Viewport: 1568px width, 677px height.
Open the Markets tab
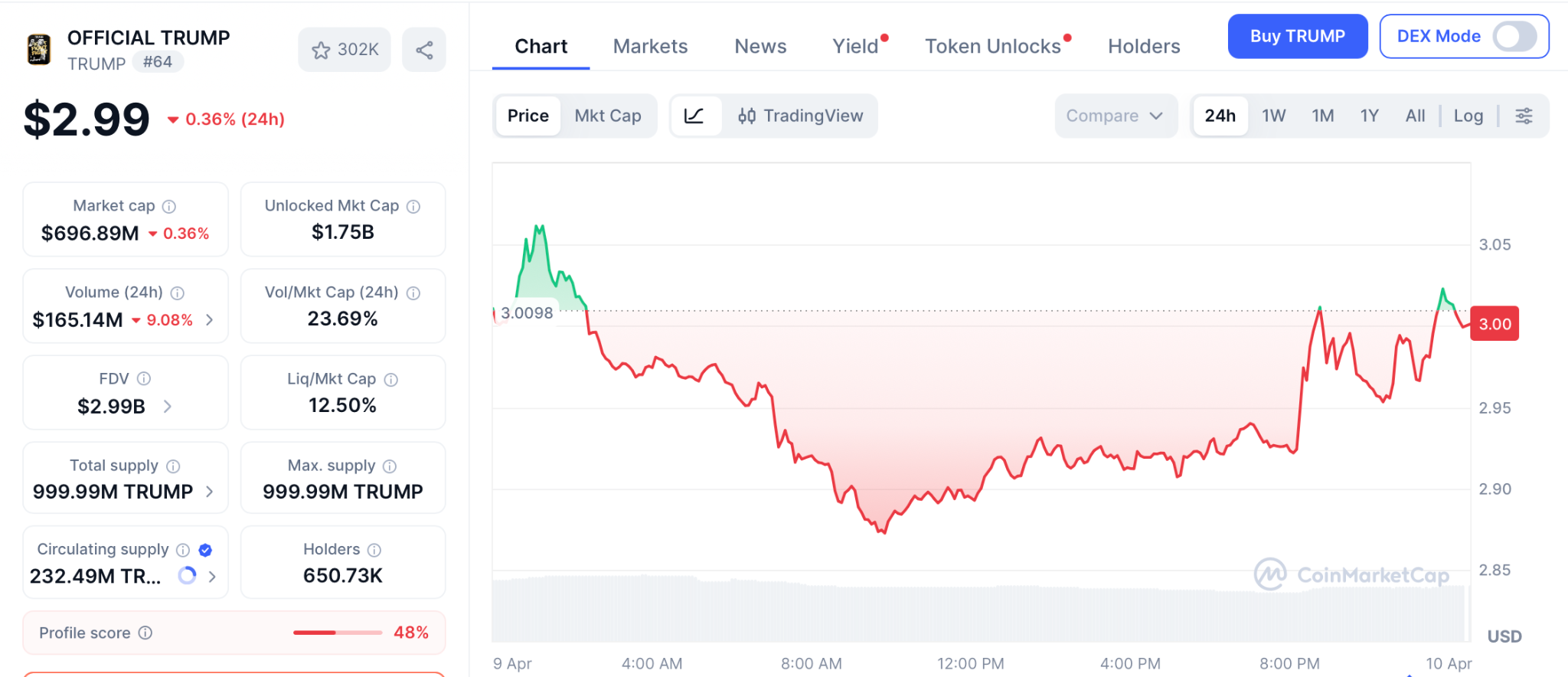pyautogui.click(x=650, y=47)
